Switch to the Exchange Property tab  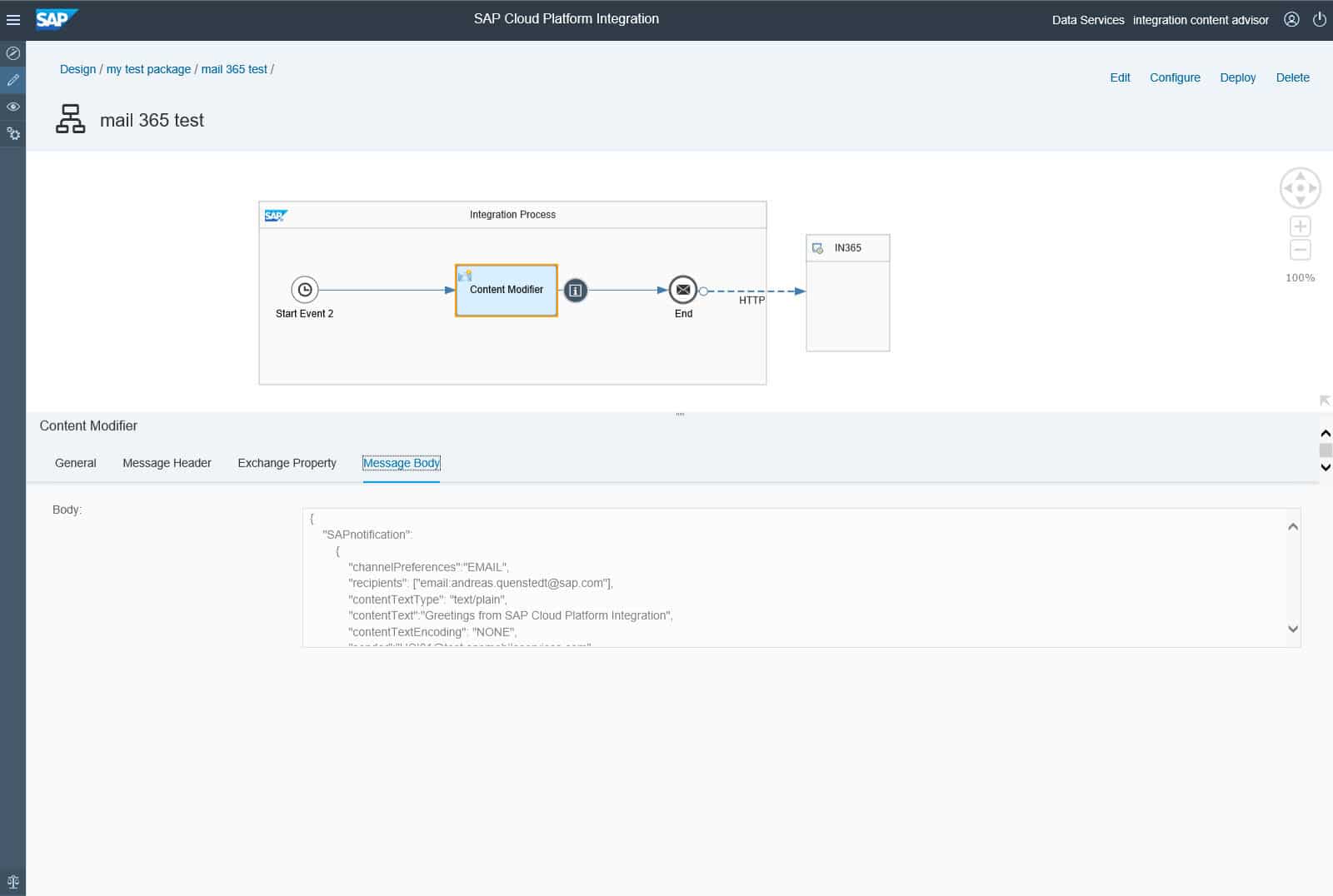click(287, 463)
